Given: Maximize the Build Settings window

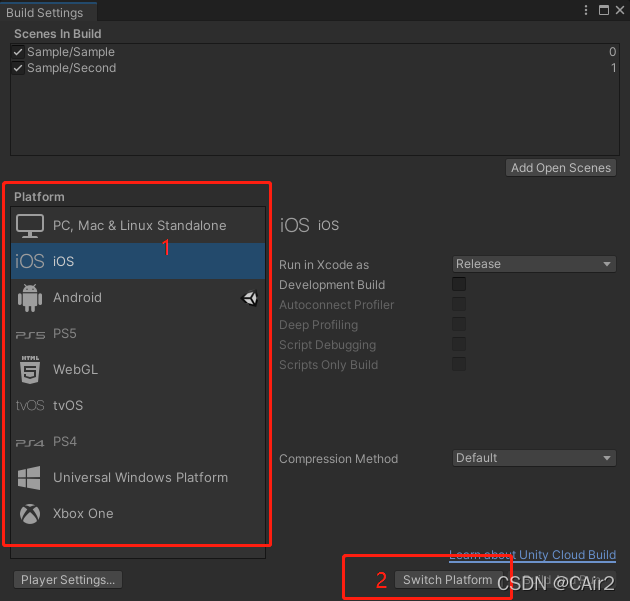Looking at the screenshot, I should point(603,10).
